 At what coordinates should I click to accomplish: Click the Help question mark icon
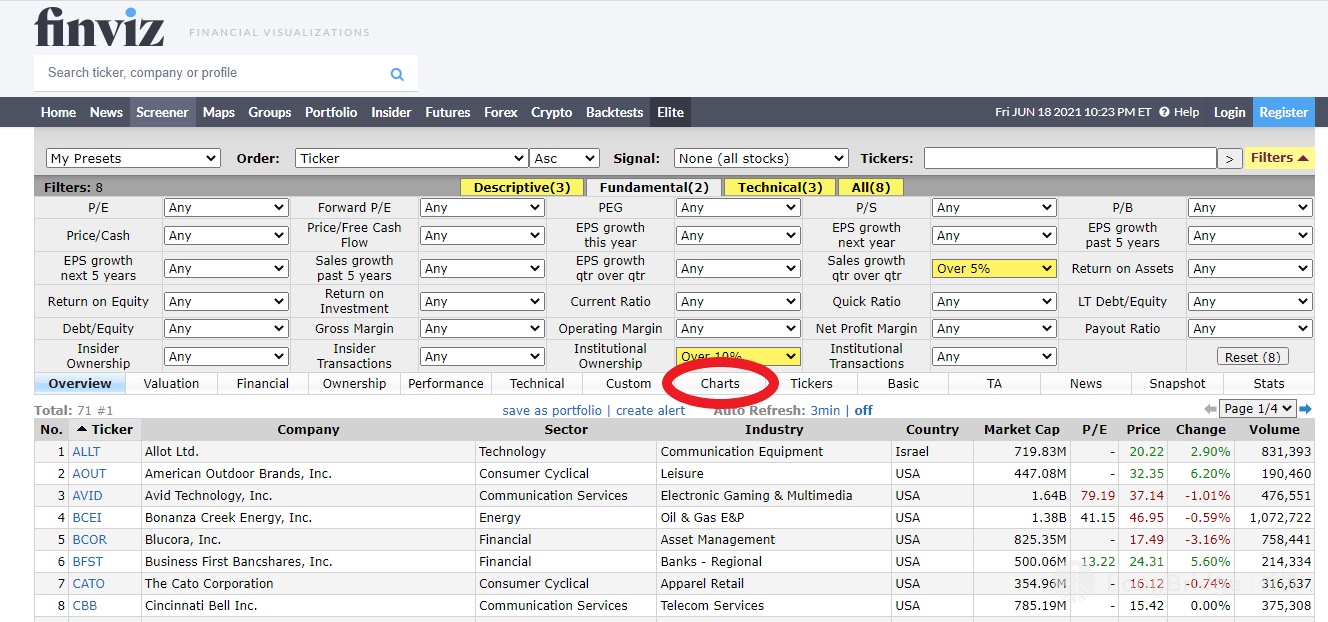tap(1164, 112)
